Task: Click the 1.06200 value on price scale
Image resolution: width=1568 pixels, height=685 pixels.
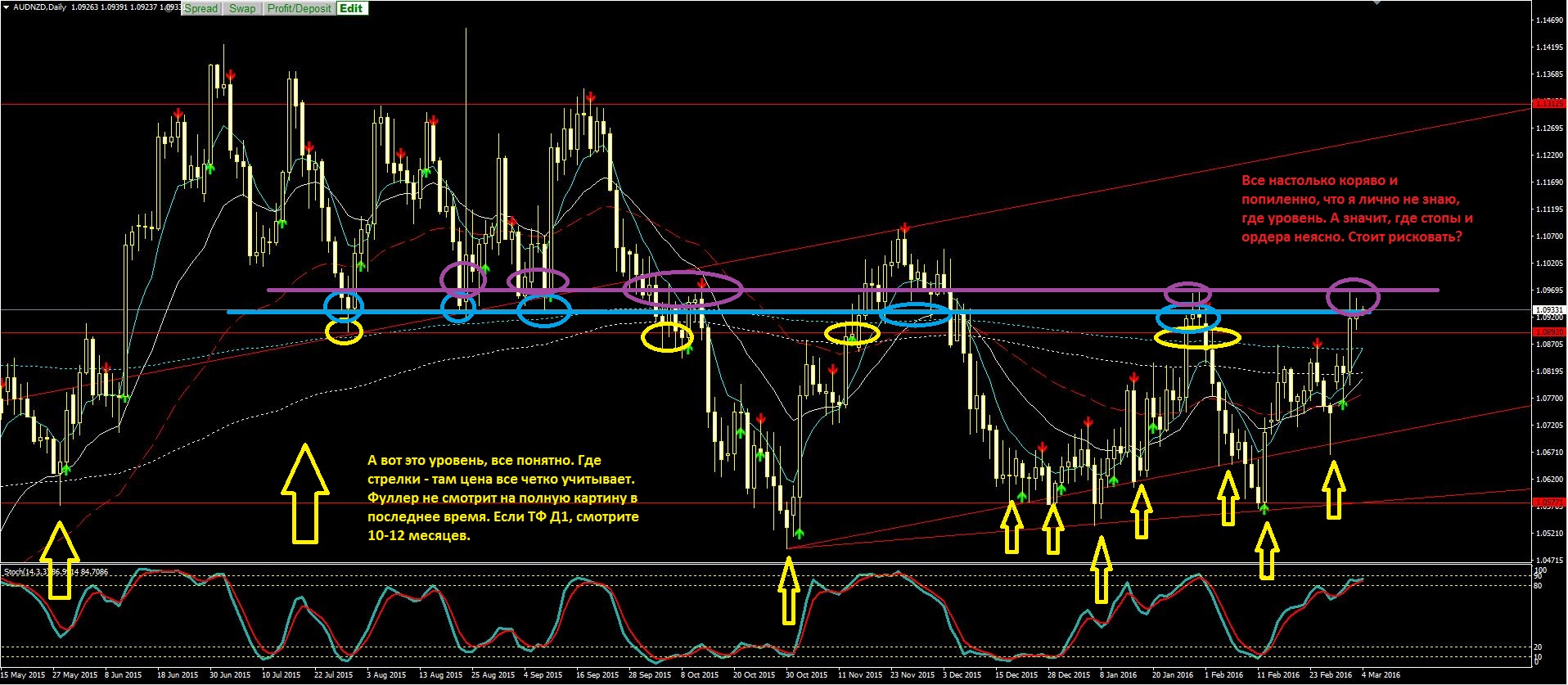Action: pyautogui.click(x=1550, y=480)
